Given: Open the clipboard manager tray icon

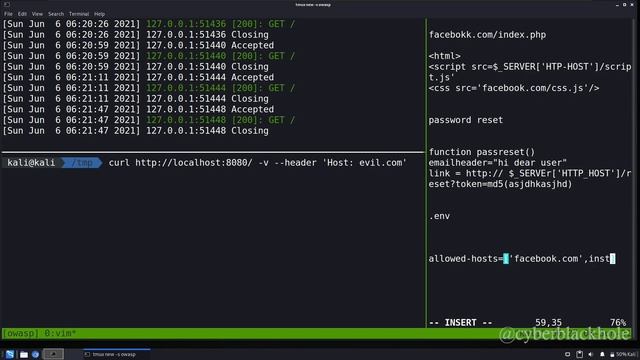Looking at the screenshot, I should point(579,354).
